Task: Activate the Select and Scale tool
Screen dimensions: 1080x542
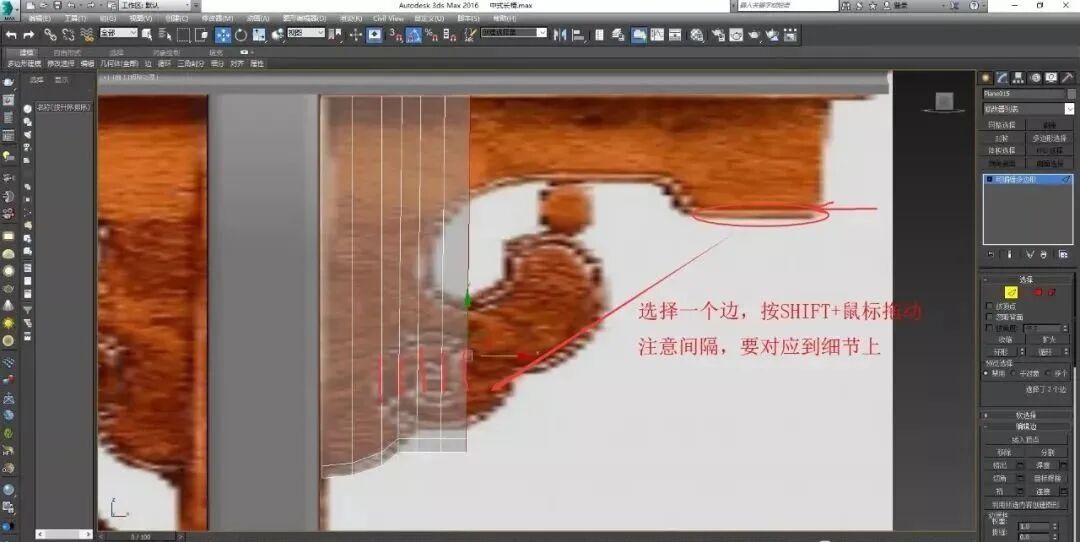Action: tap(259, 34)
